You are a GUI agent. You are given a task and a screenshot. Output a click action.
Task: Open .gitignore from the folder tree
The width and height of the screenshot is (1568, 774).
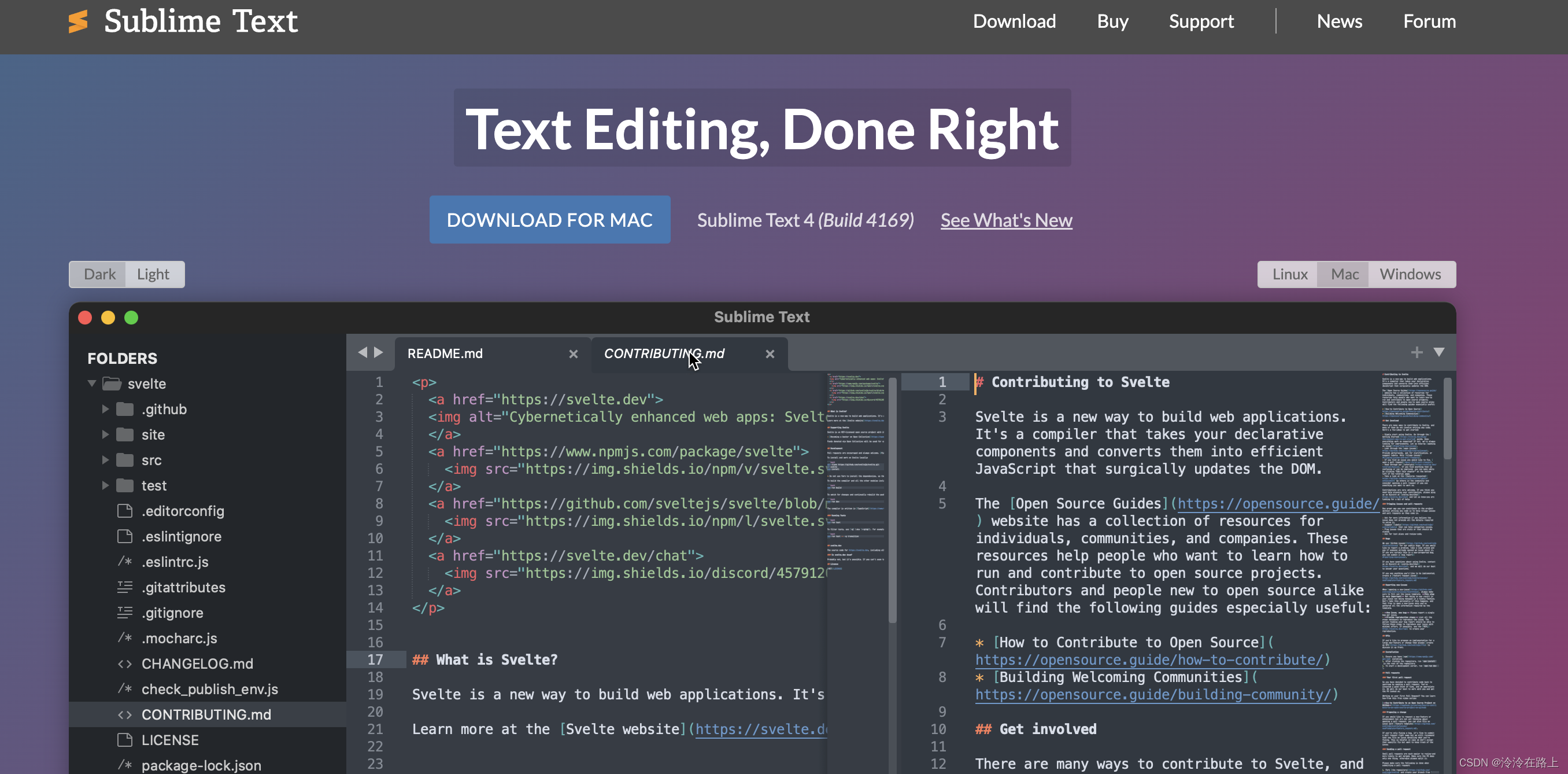pyautogui.click(x=172, y=613)
